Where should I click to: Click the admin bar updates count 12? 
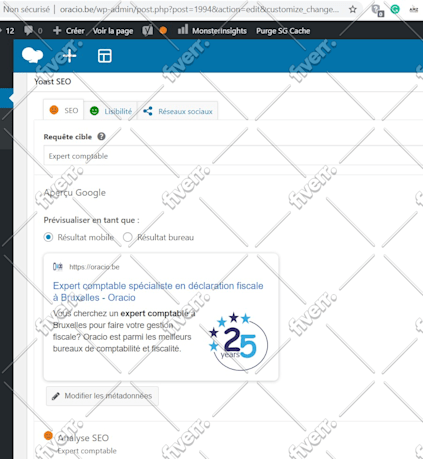(10, 31)
